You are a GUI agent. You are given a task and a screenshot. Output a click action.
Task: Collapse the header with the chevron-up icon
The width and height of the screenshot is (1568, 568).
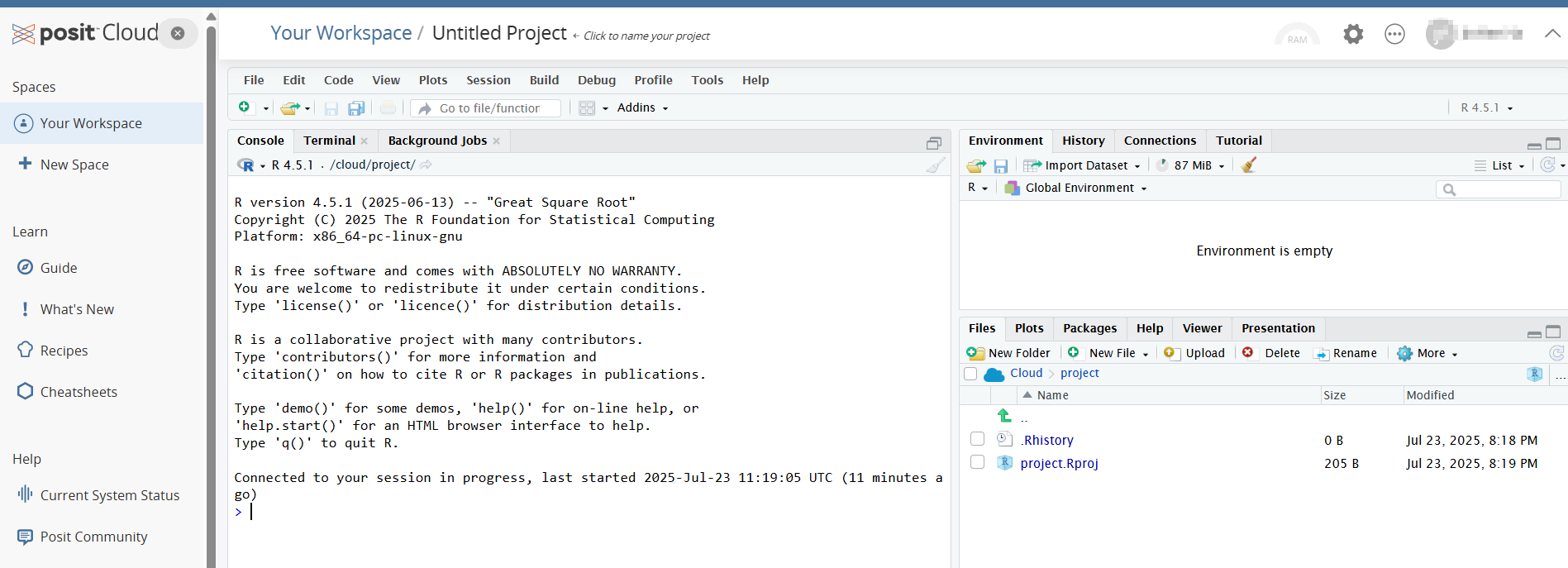point(1552,34)
